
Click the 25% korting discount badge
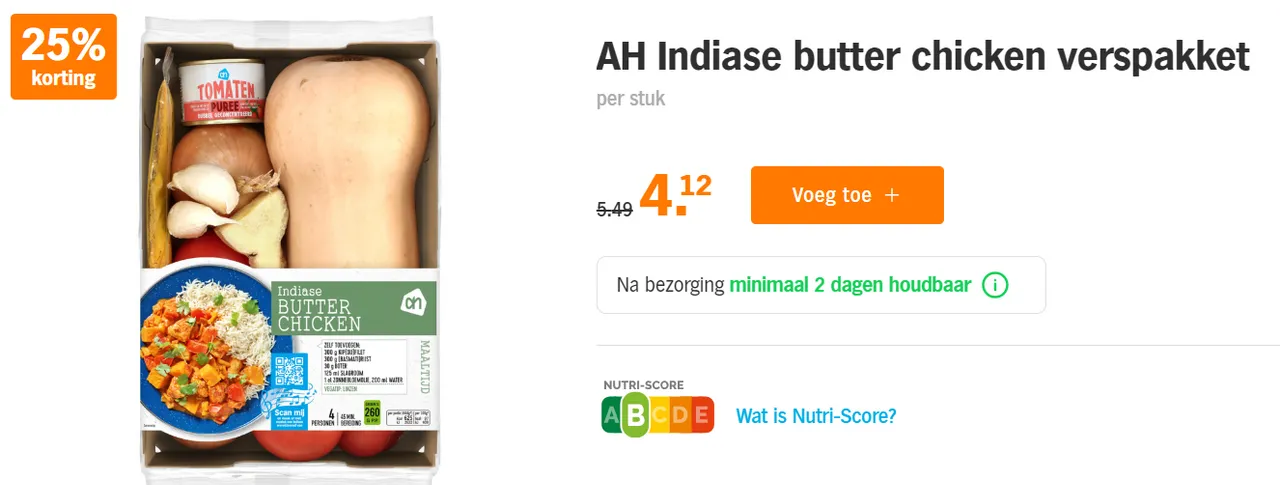pos(63,57)
